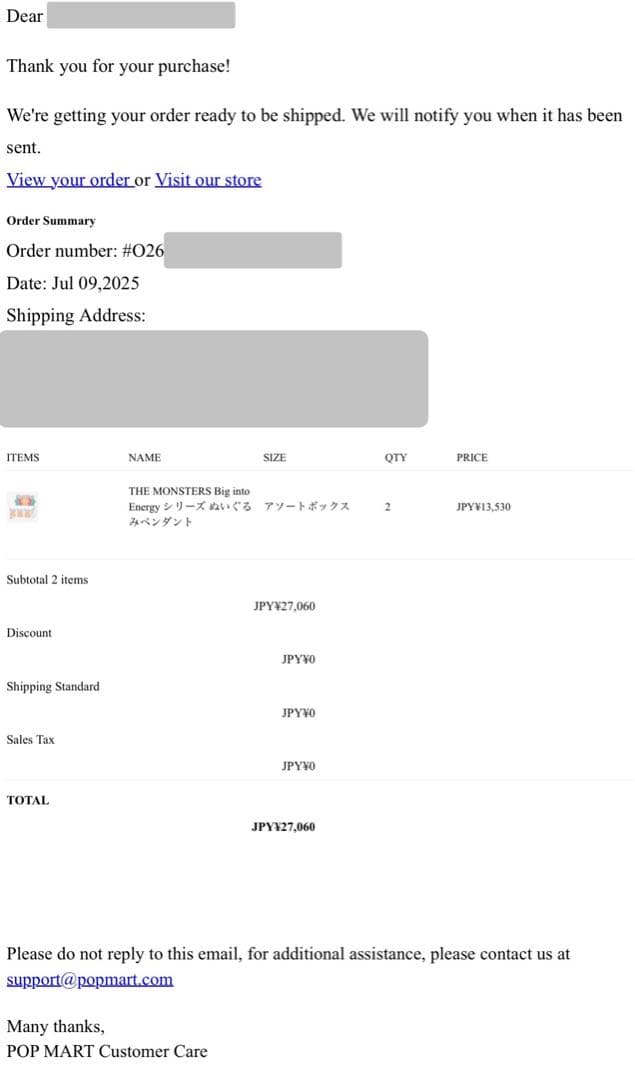Click the order number starting with #O26
Screen dimensions: 635x1080
[x=140, y=251]
